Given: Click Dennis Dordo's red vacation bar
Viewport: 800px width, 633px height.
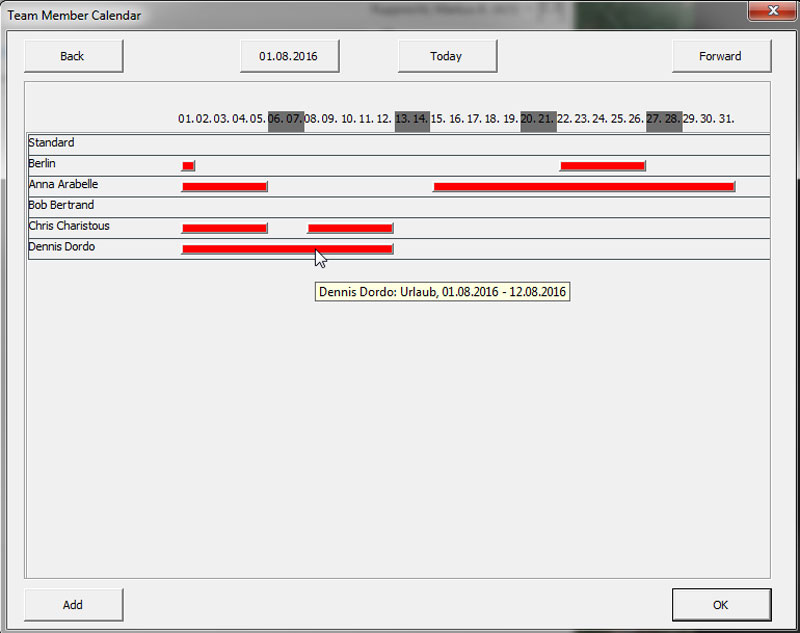Looking at the screenshot, I should 287,249.
